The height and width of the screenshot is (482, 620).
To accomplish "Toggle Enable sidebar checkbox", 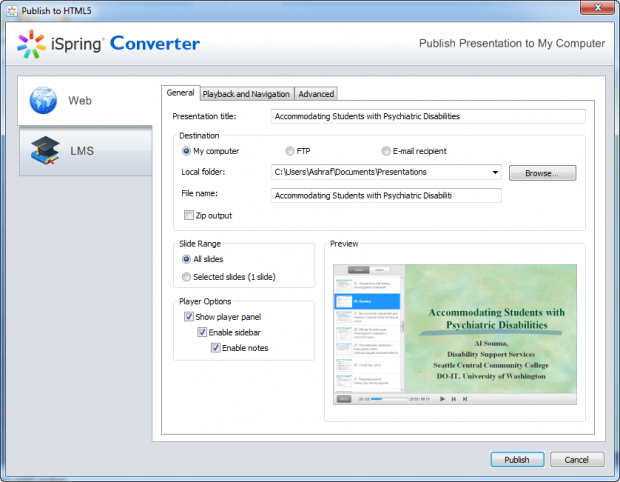I will pyautogui.click(x=202, y=332).
